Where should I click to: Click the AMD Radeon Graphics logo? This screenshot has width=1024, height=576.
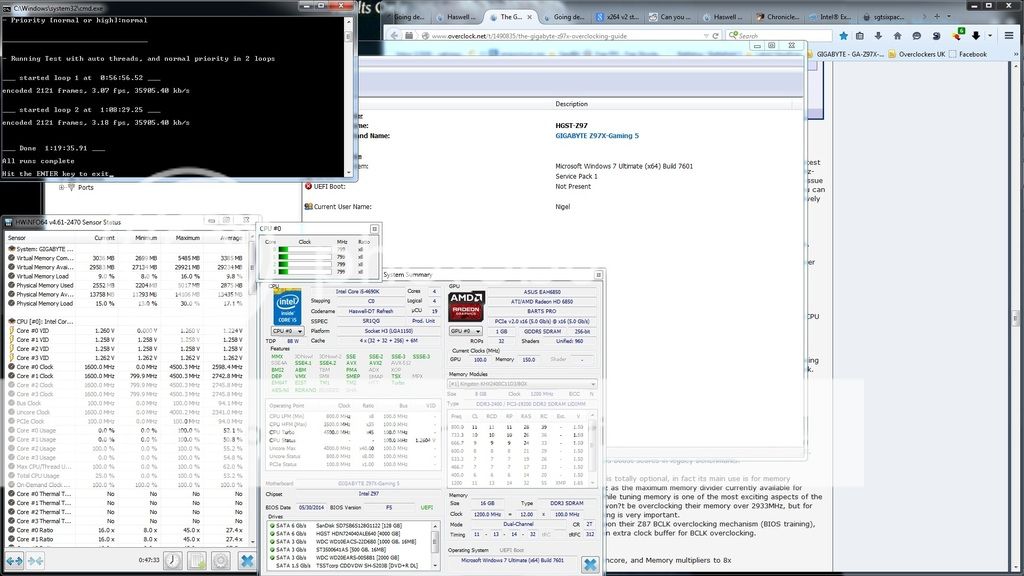pyautogui.click(x=467, y=305)
